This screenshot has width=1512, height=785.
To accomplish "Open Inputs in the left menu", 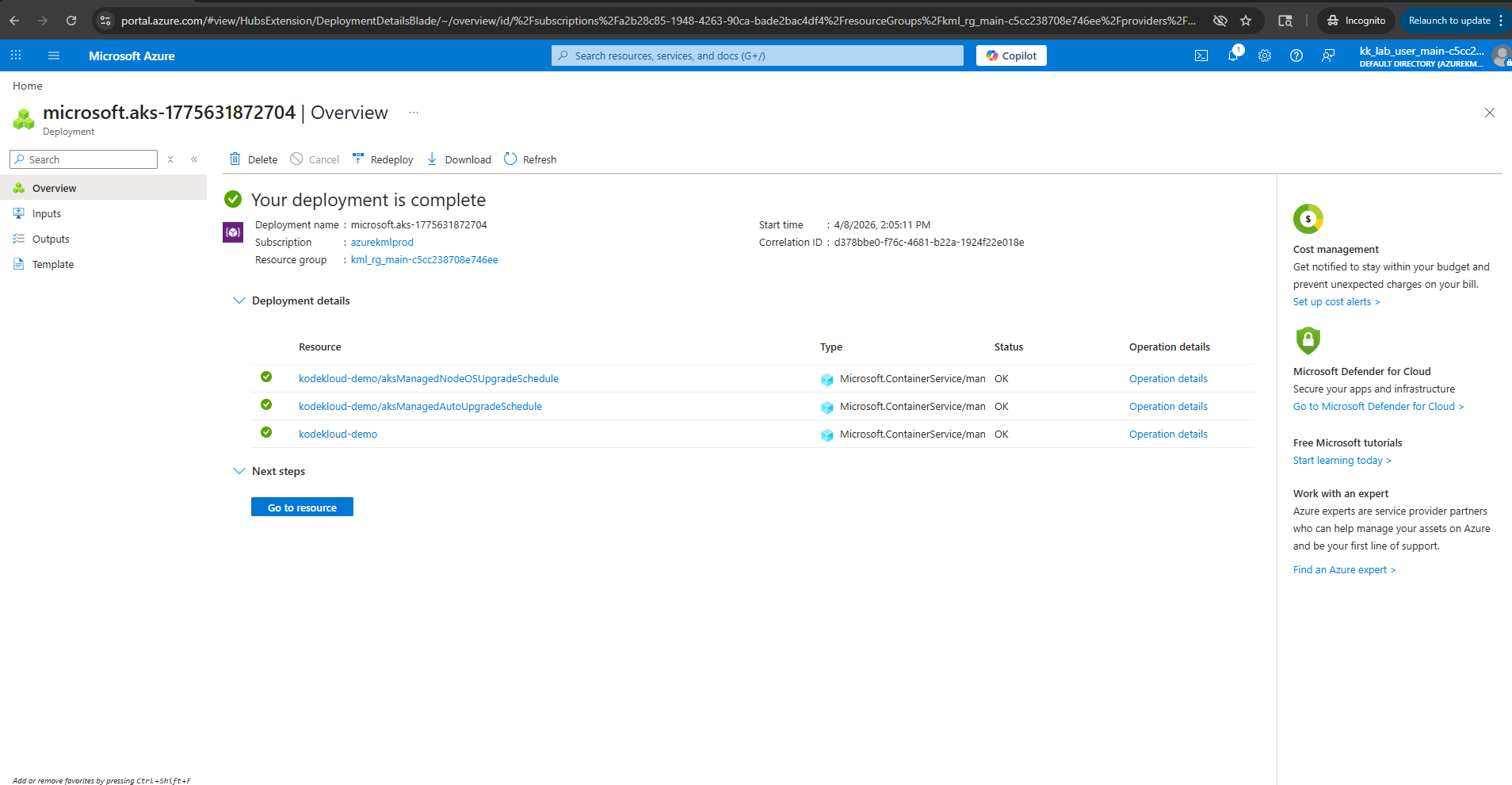I will (x=103, y=213).
